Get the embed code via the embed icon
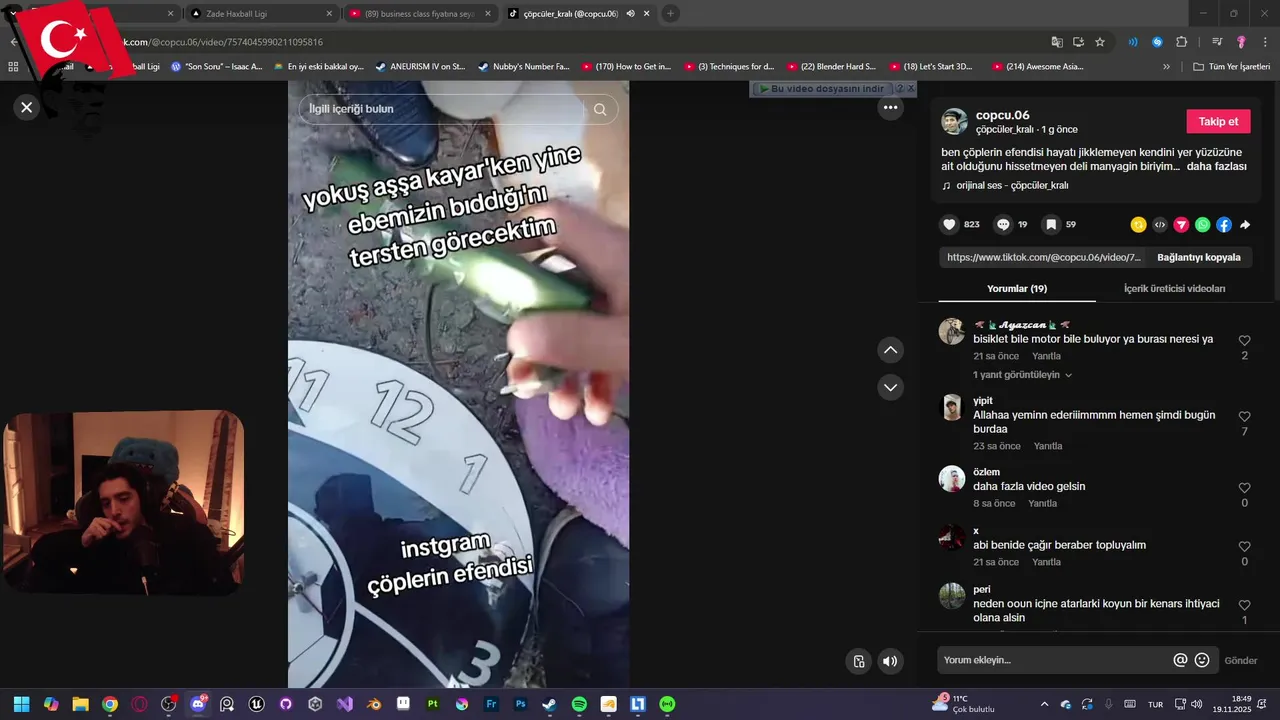Screen dimensions: 1280x720 pyautogui.click(x=1160, y=225)
